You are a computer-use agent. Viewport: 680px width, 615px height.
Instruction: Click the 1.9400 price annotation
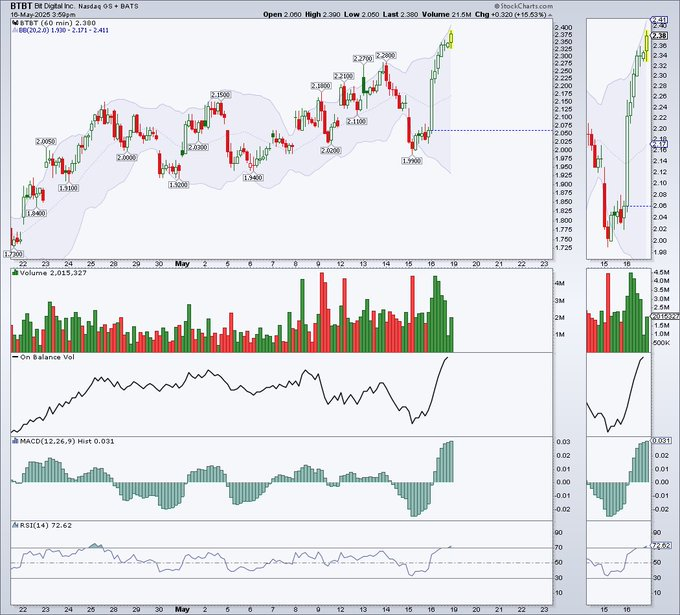coord(252,178)
